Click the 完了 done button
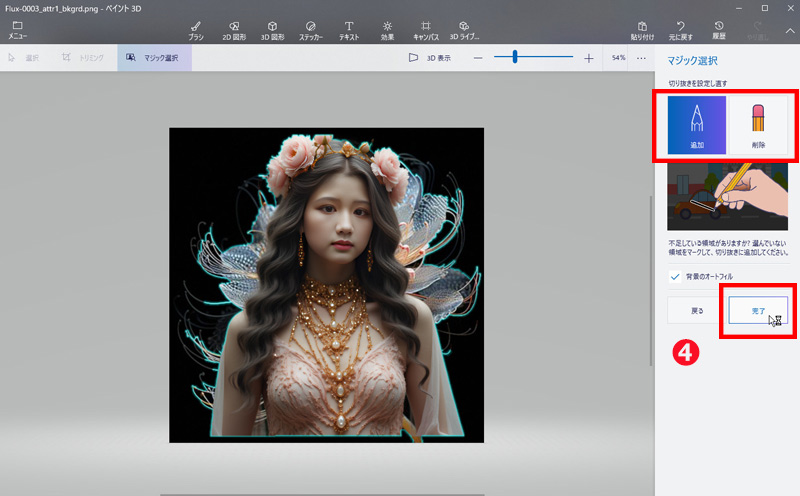The image size is (800, 496). [x=758, y=310]
